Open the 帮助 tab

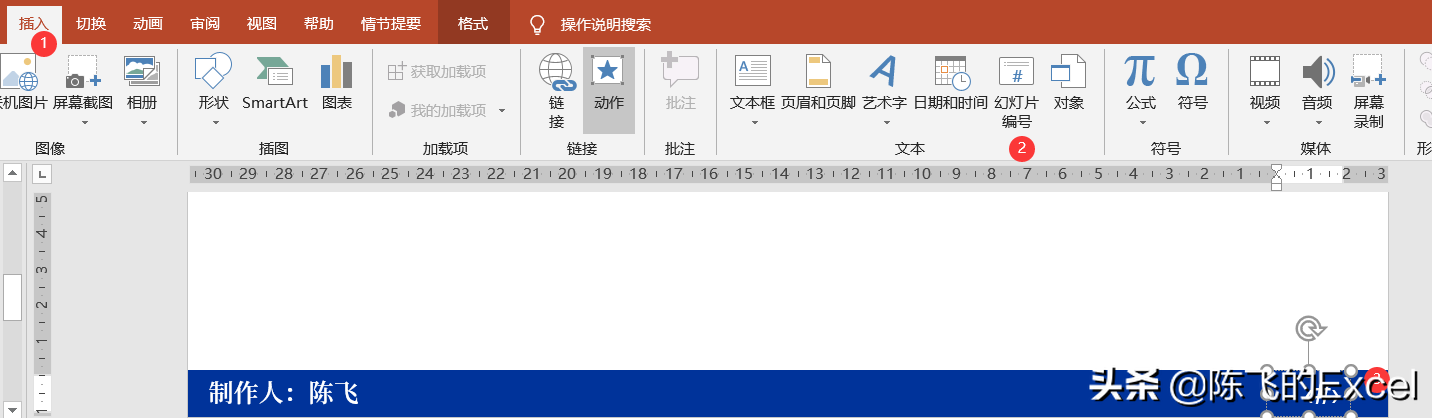(319, 24)
